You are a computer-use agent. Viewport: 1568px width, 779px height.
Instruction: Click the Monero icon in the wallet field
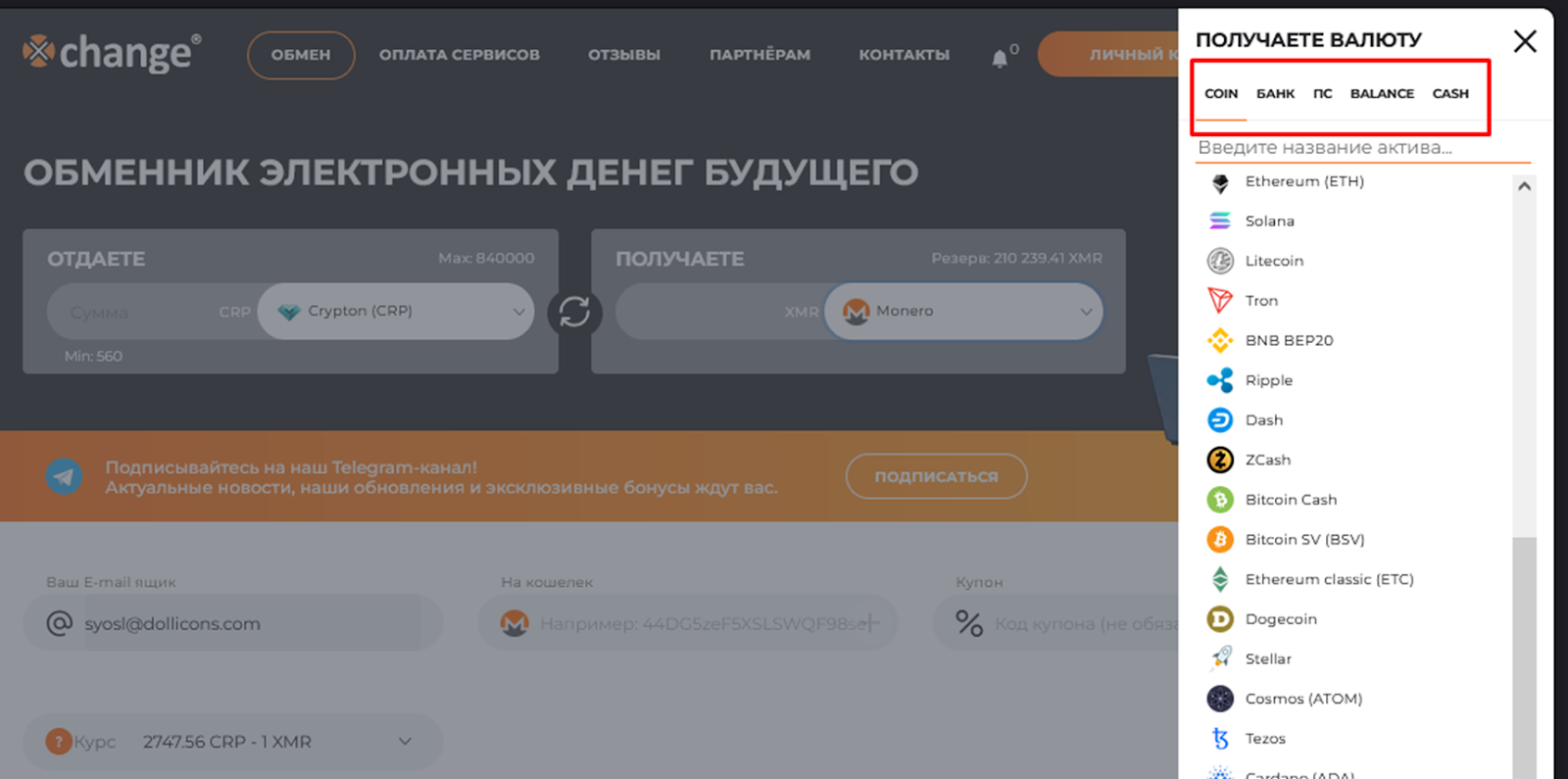(514, 623)
